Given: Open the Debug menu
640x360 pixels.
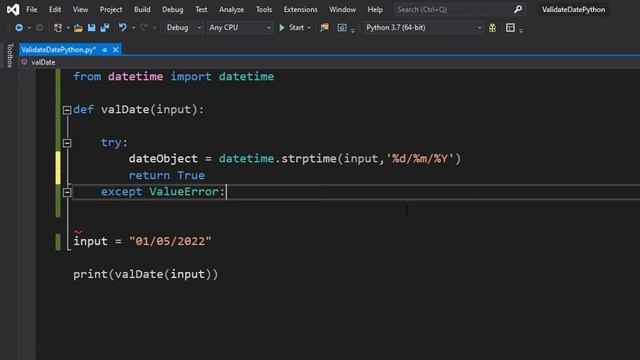Looking at the screenshot, I should point(172,9).
